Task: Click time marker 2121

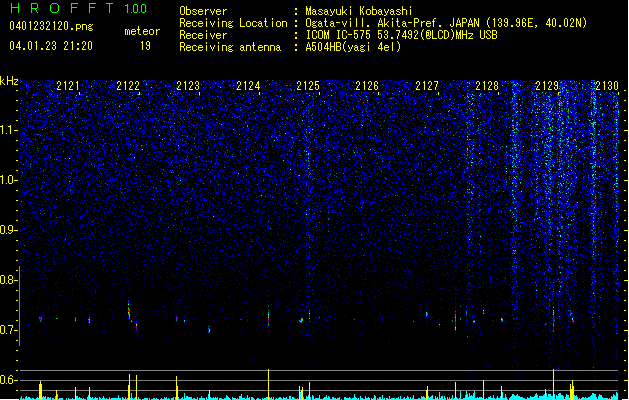Action: [x=68, y=86]
